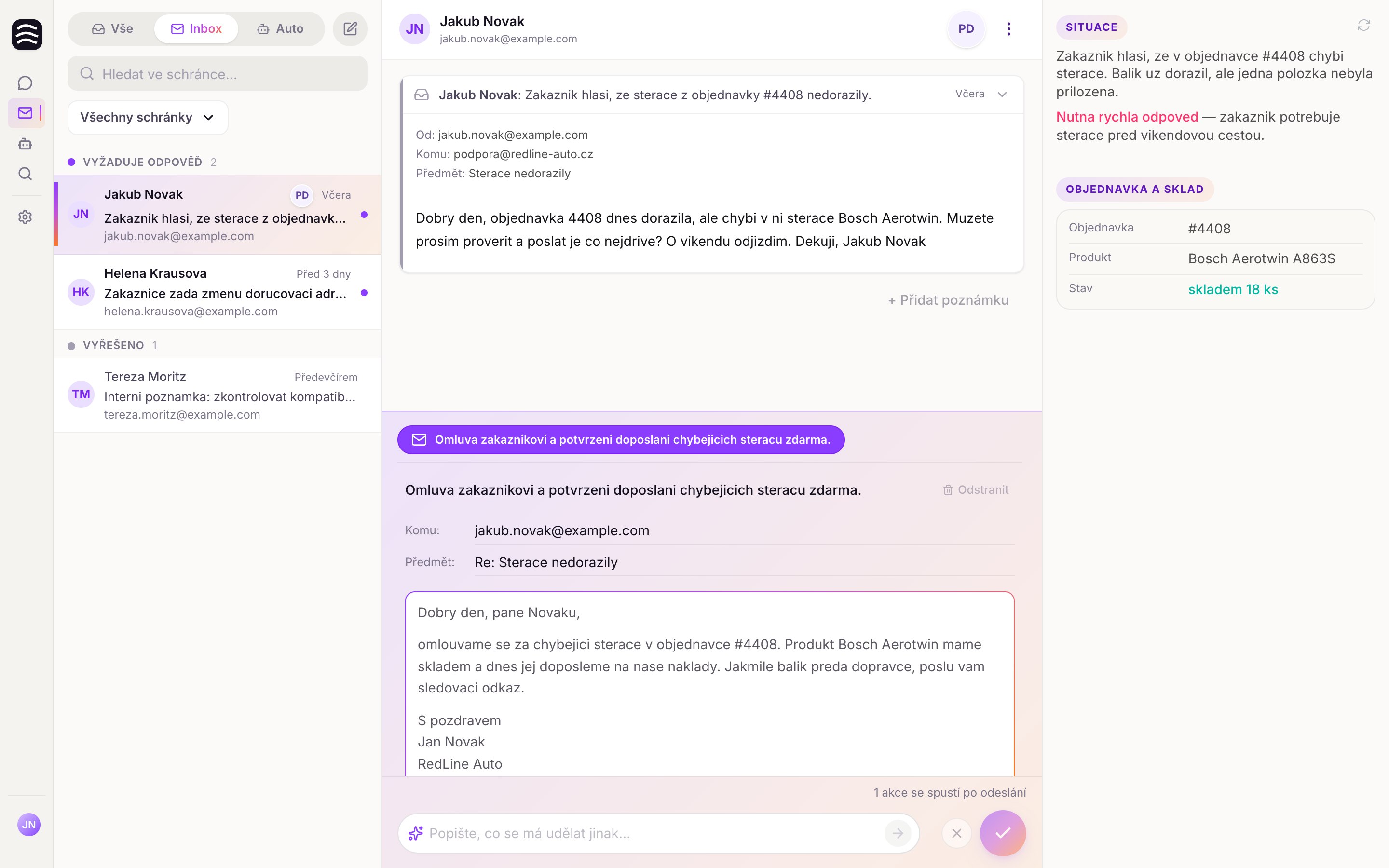Open the three-dot conversation menu
This screenshot has height=868, width=1389.
(x=1008, y=29)
